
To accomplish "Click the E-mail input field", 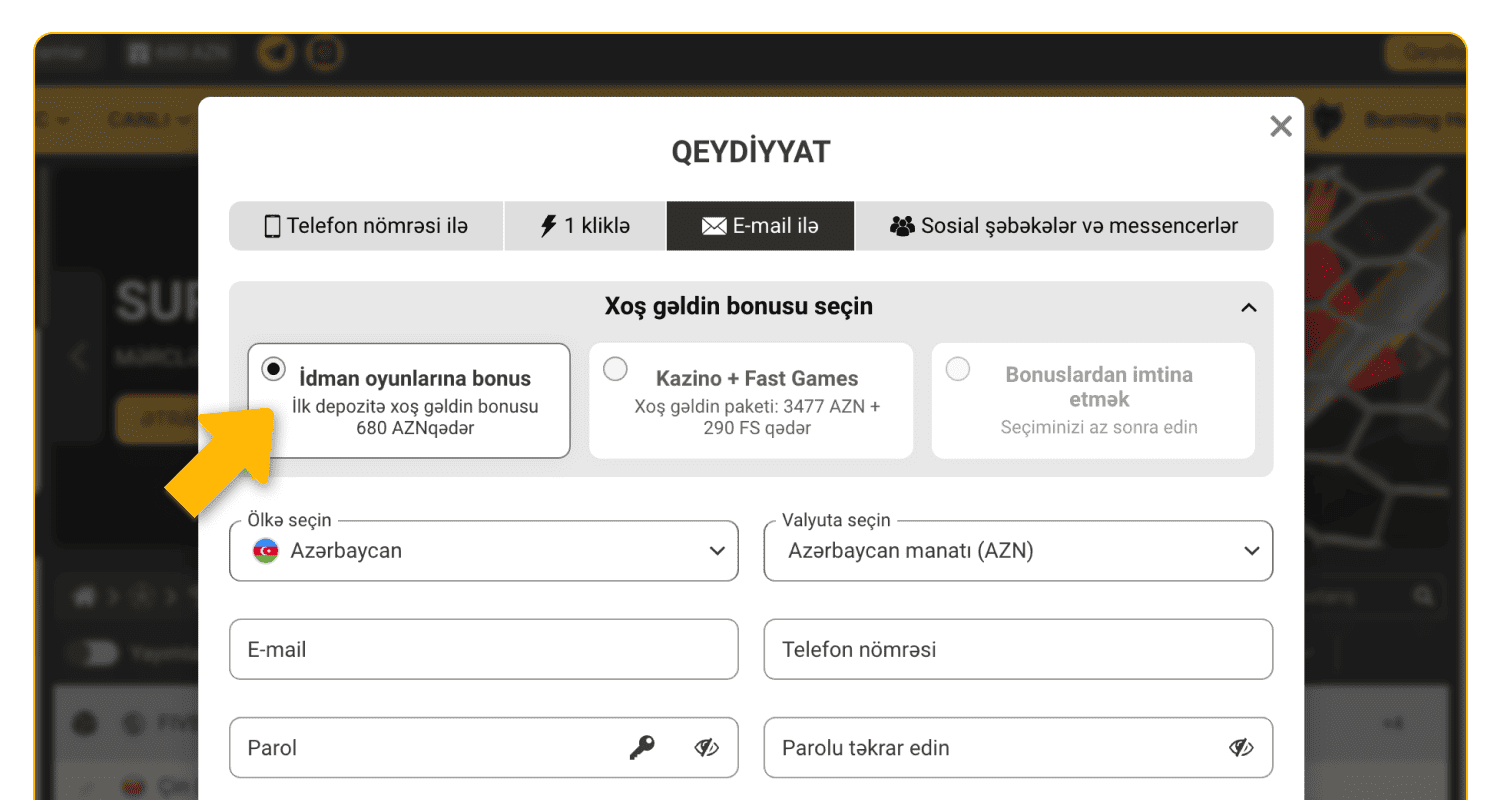I will [x=484, y=649].
